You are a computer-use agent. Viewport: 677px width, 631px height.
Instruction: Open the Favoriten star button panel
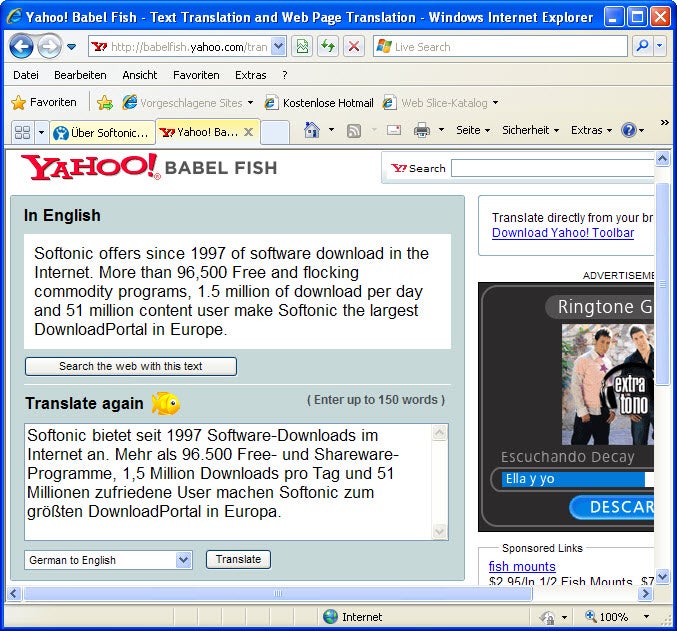point(44,102)
